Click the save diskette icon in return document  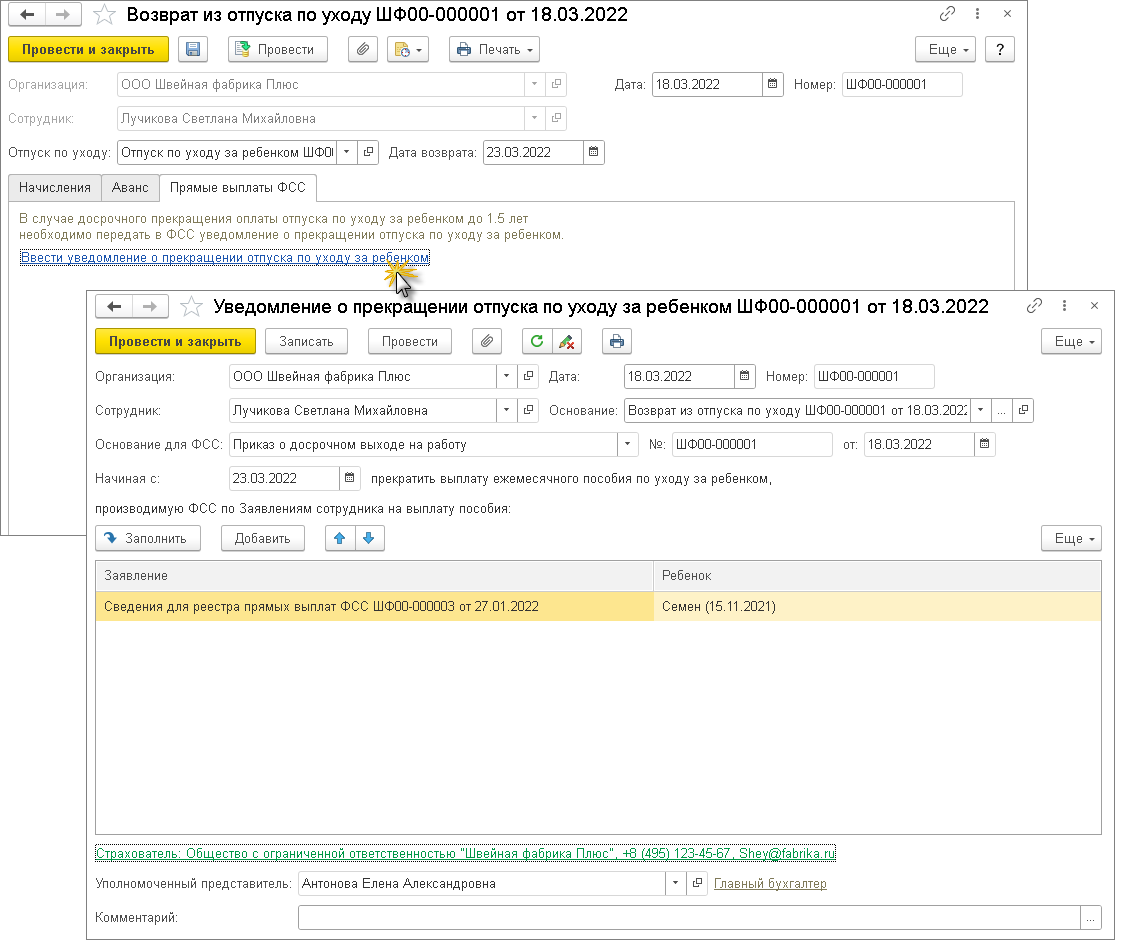coord(193,49)
